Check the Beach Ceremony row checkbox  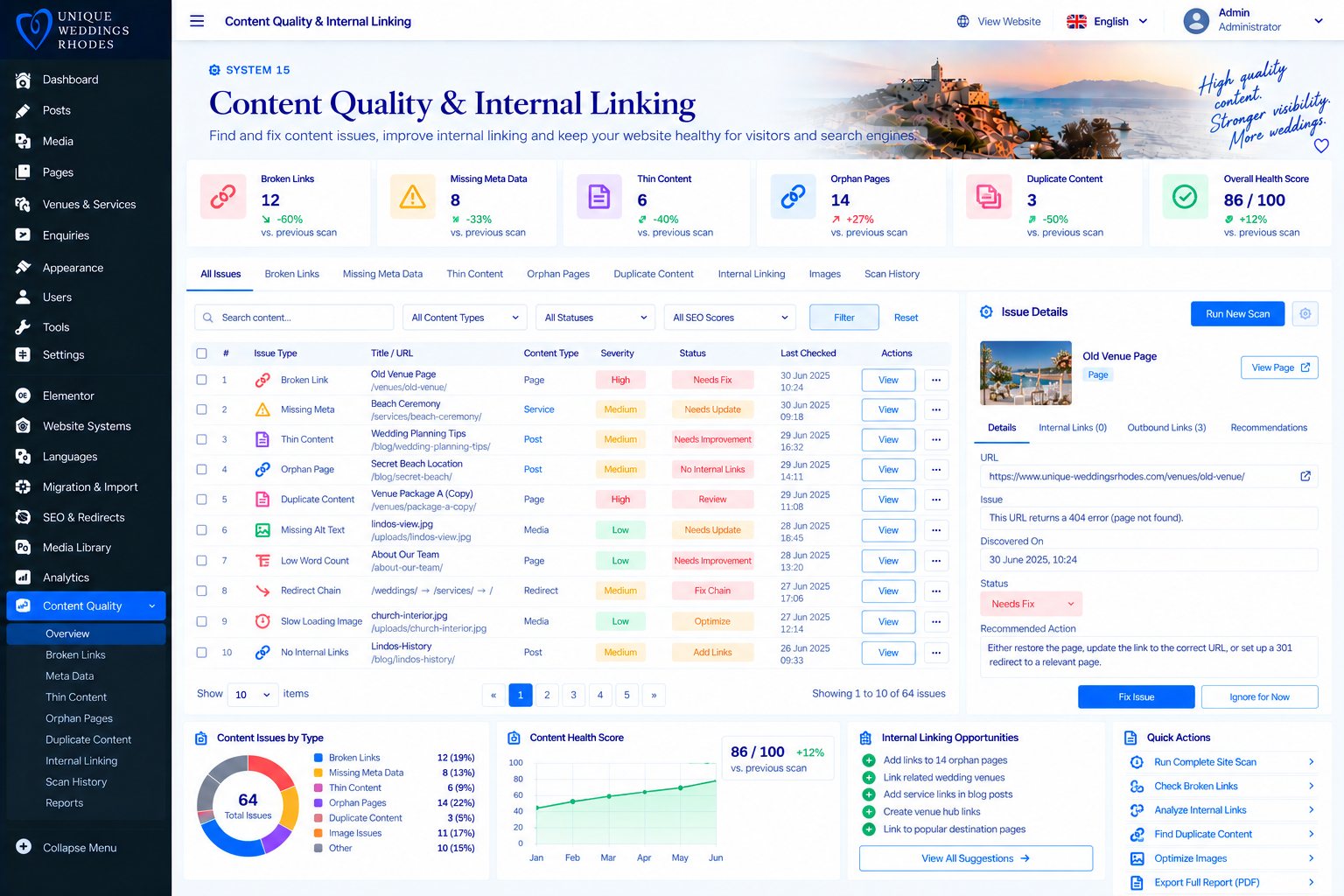[x=202, y=409]
